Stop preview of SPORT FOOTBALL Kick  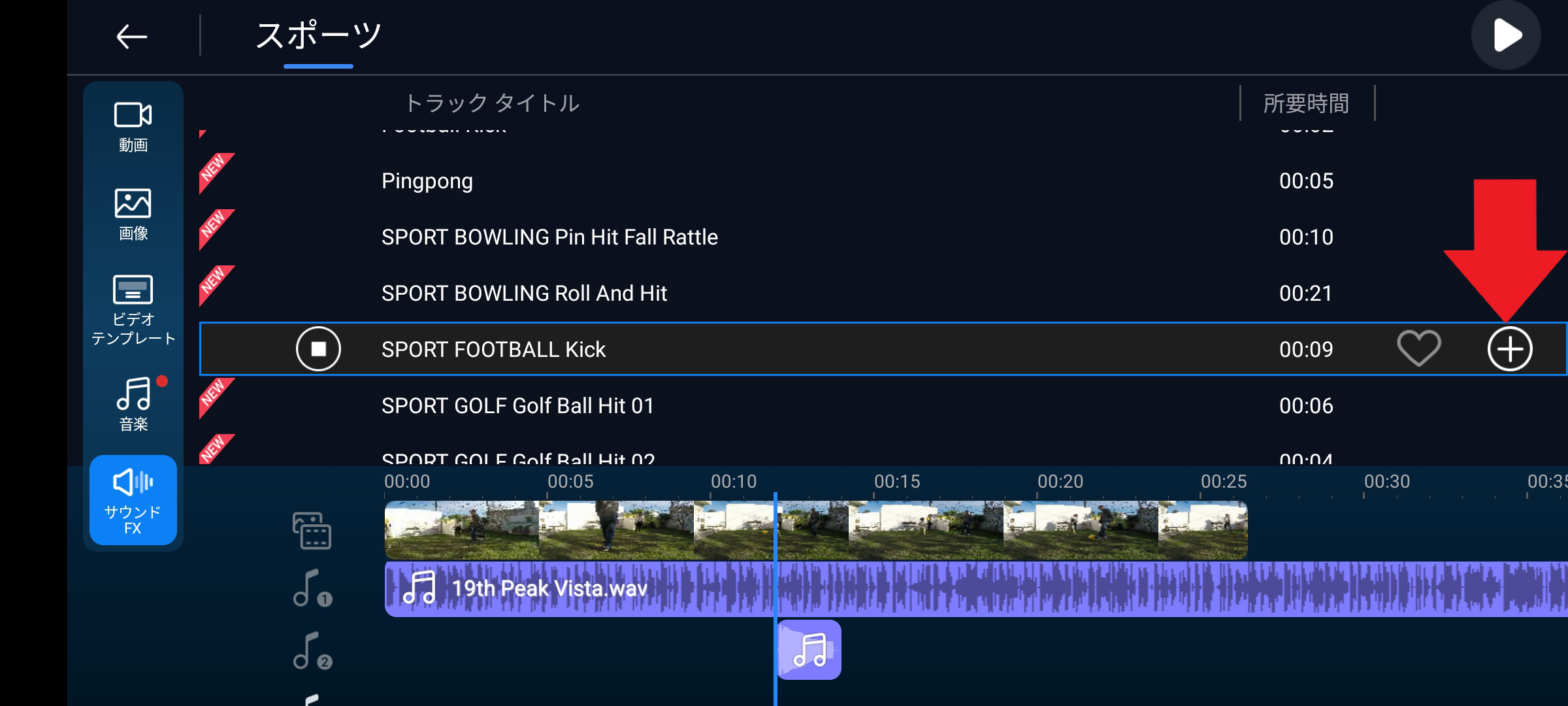point(318,349)
